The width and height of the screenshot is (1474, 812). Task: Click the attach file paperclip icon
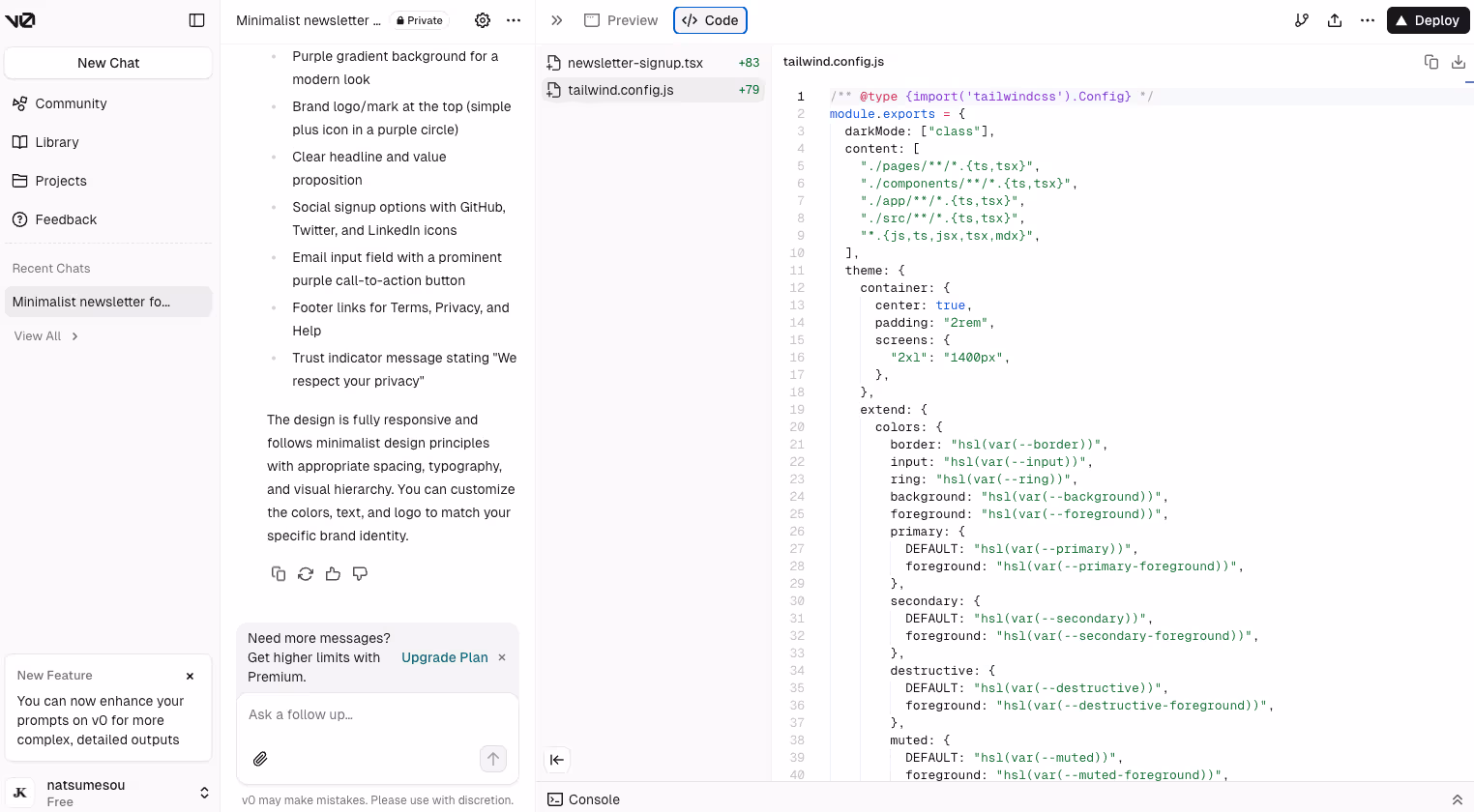[x=260, y=759]
